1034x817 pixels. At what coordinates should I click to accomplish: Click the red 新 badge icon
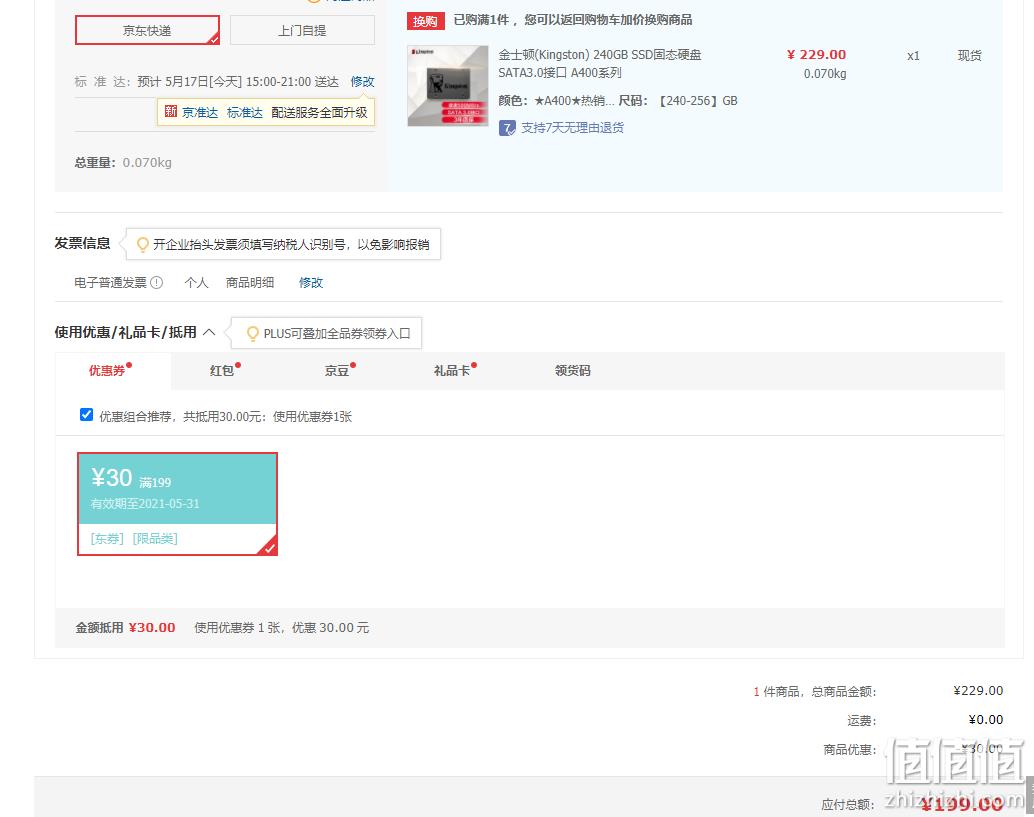pos(171,111)
